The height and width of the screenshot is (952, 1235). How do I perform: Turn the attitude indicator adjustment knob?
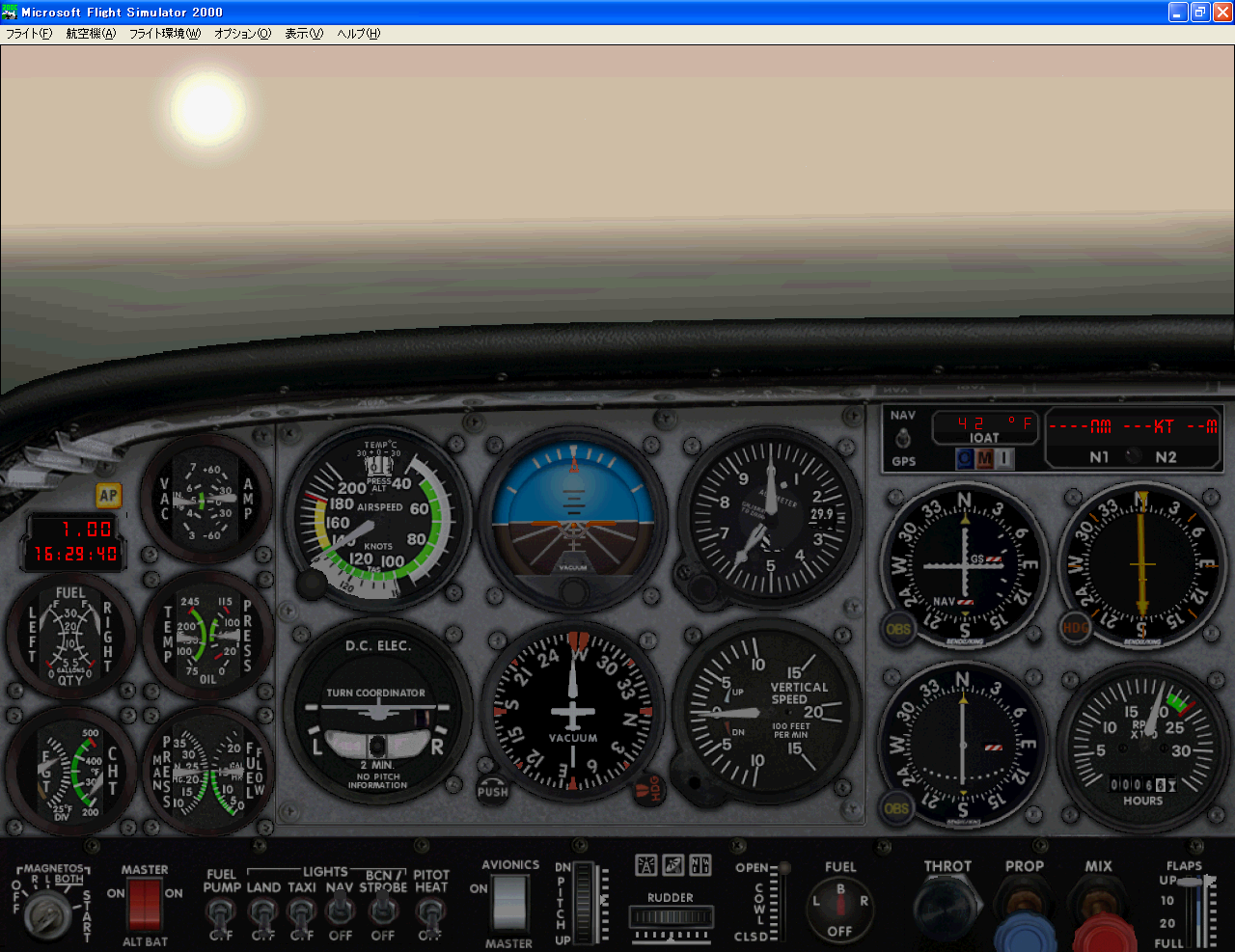click(573, 591)
